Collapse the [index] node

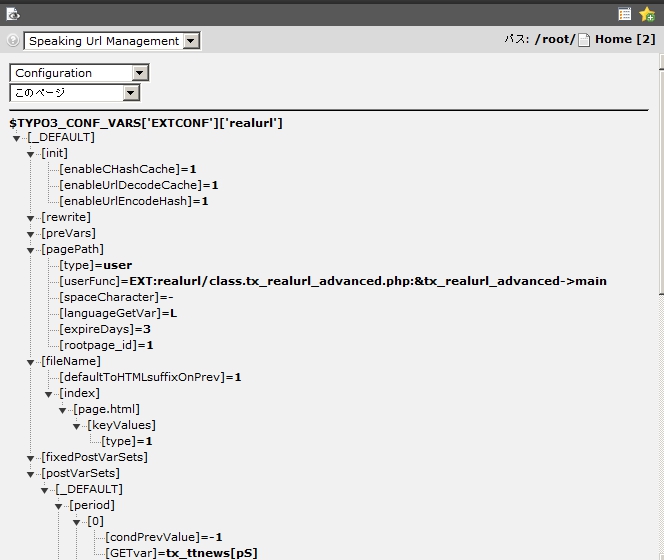(48, 394)
